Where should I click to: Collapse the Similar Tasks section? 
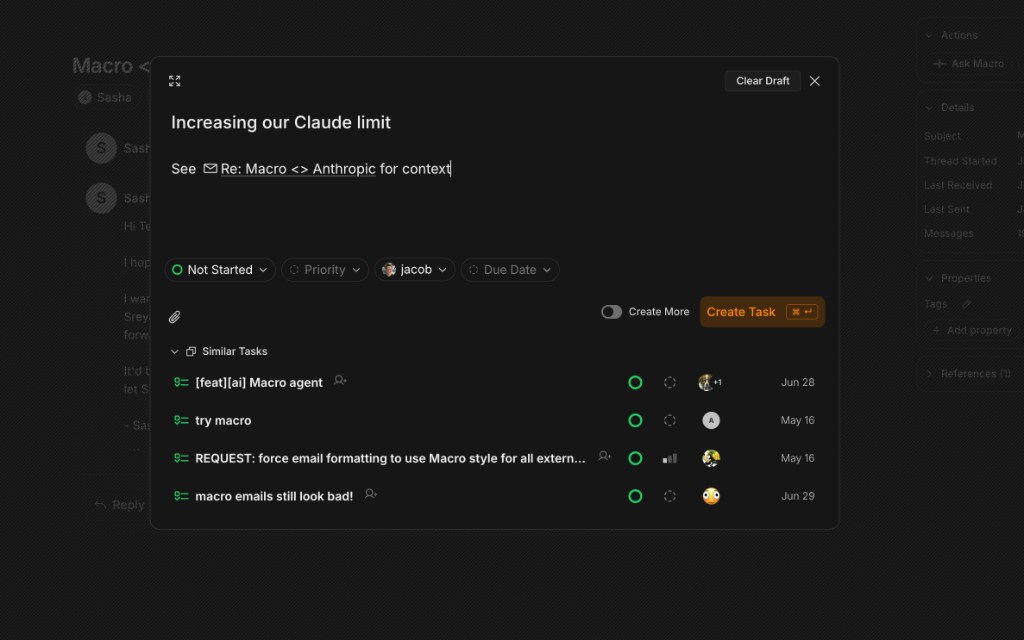[174, 351]
